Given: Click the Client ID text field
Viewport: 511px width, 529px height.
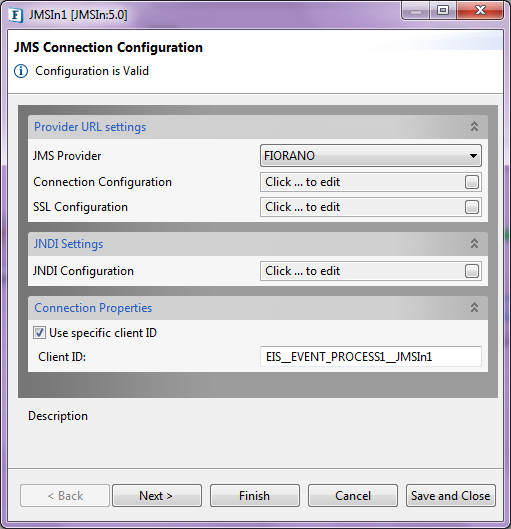Looking at the screenshot, I should click(371, 357).
